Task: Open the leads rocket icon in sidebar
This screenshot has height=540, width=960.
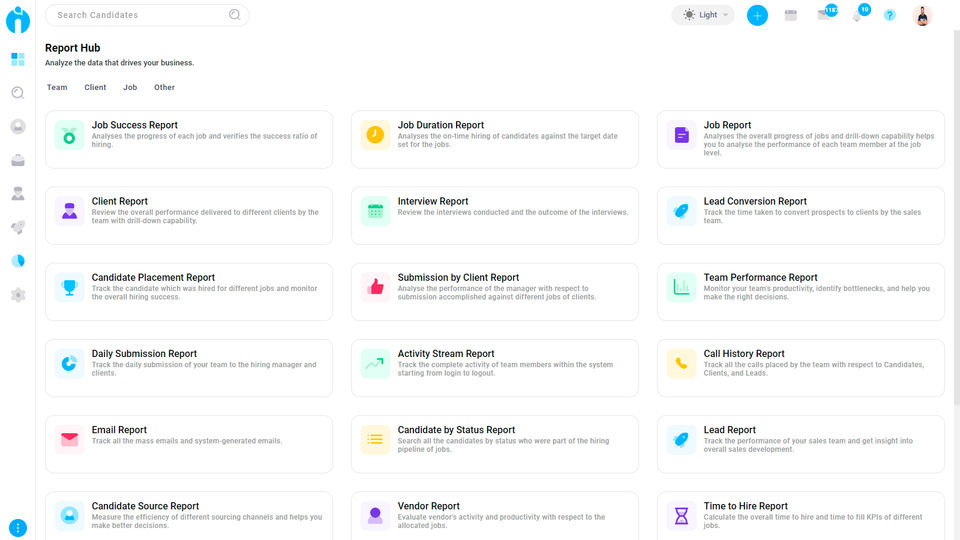Action: (18, 228)
